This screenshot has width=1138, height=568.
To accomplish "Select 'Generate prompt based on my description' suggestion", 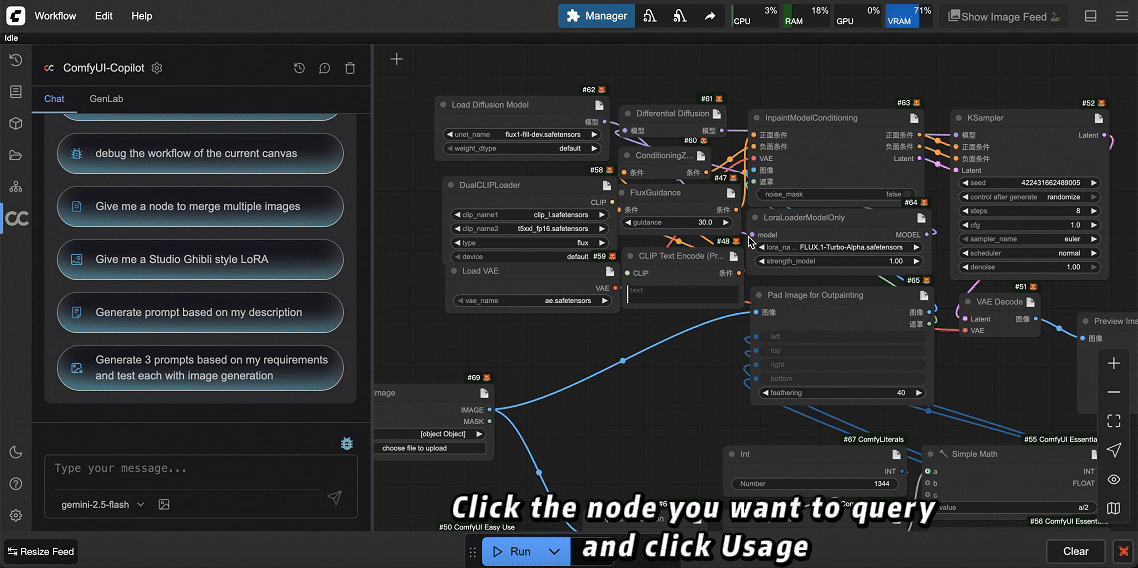I will tap(200, 312).
